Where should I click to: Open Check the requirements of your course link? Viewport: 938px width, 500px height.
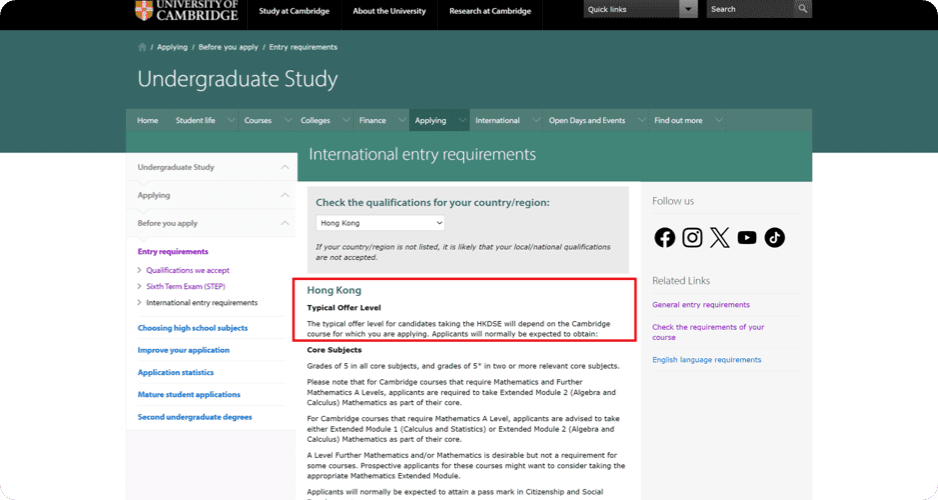point(708,332)
